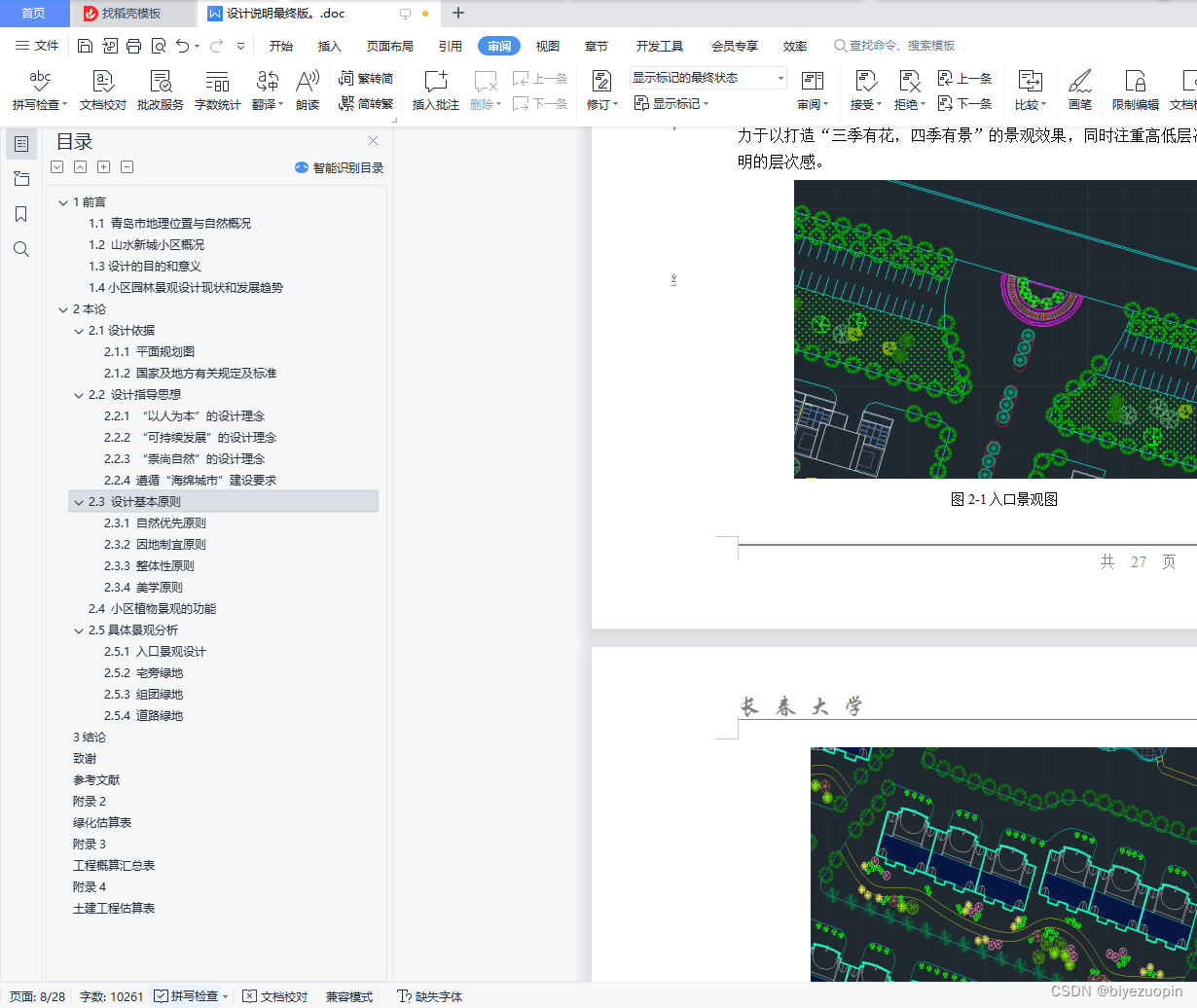Jump to '参考文献' heading
The image size is (1197, 1008).
pyautogui.click(x=96, y=780)
